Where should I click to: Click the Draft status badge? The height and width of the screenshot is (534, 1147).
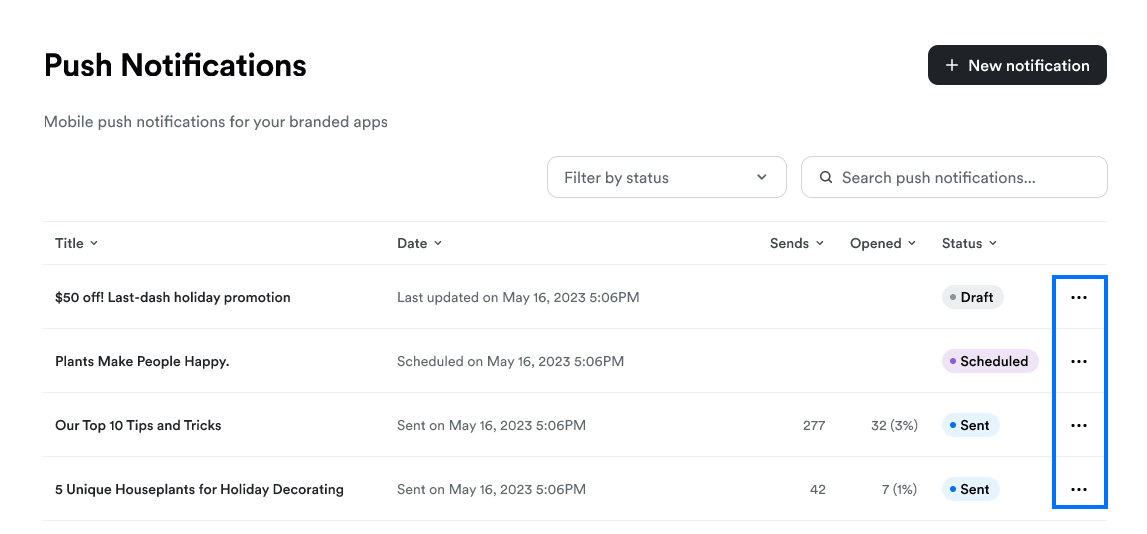pos(972,297)
